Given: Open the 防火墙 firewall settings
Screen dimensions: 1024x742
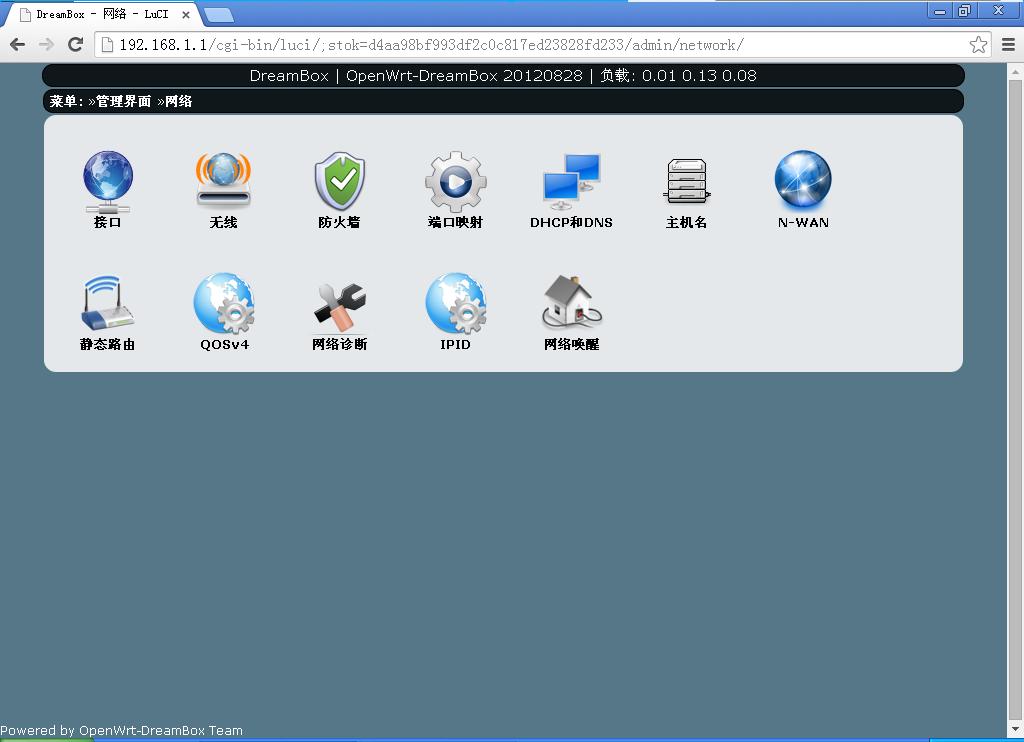Looking at the screenshot, I should (x=339, y=188).
